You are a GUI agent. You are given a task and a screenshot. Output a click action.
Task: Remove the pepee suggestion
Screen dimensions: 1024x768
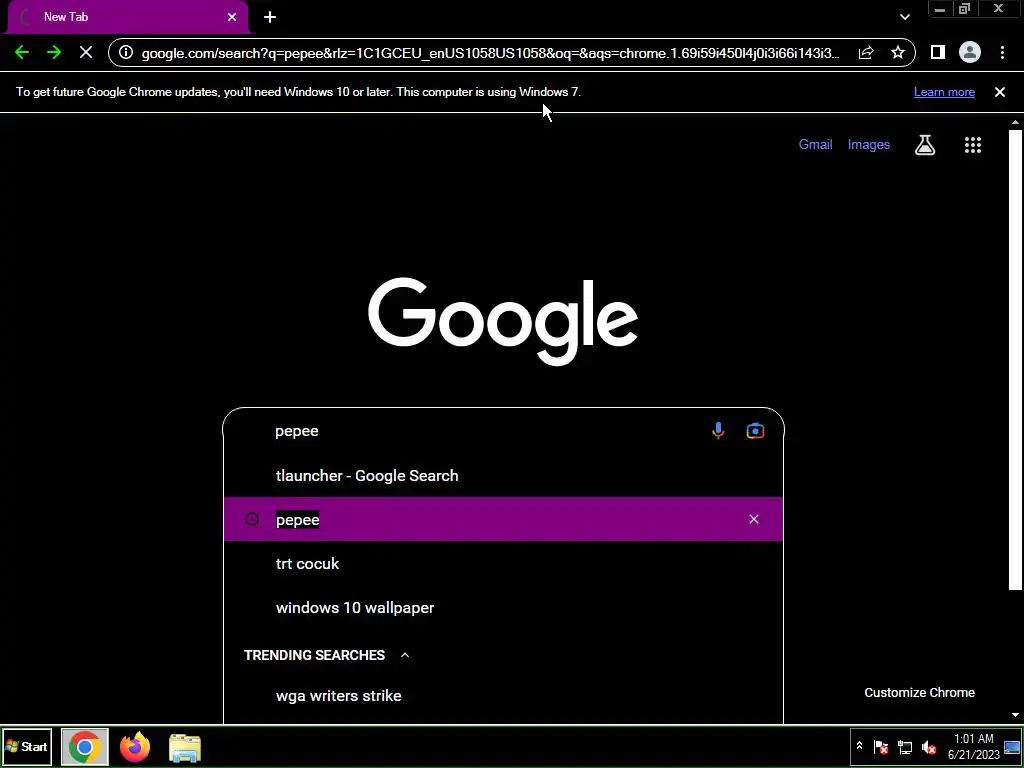(x=754, y=519)
